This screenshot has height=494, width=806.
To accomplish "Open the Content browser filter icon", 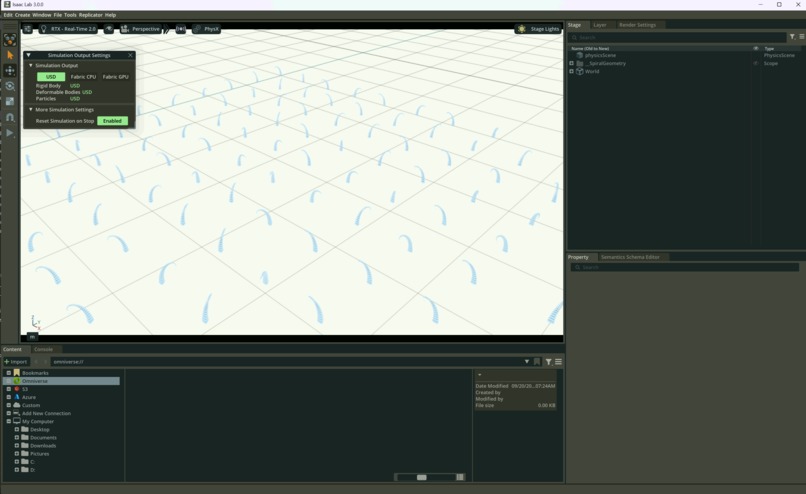I will tap(548, 362).
